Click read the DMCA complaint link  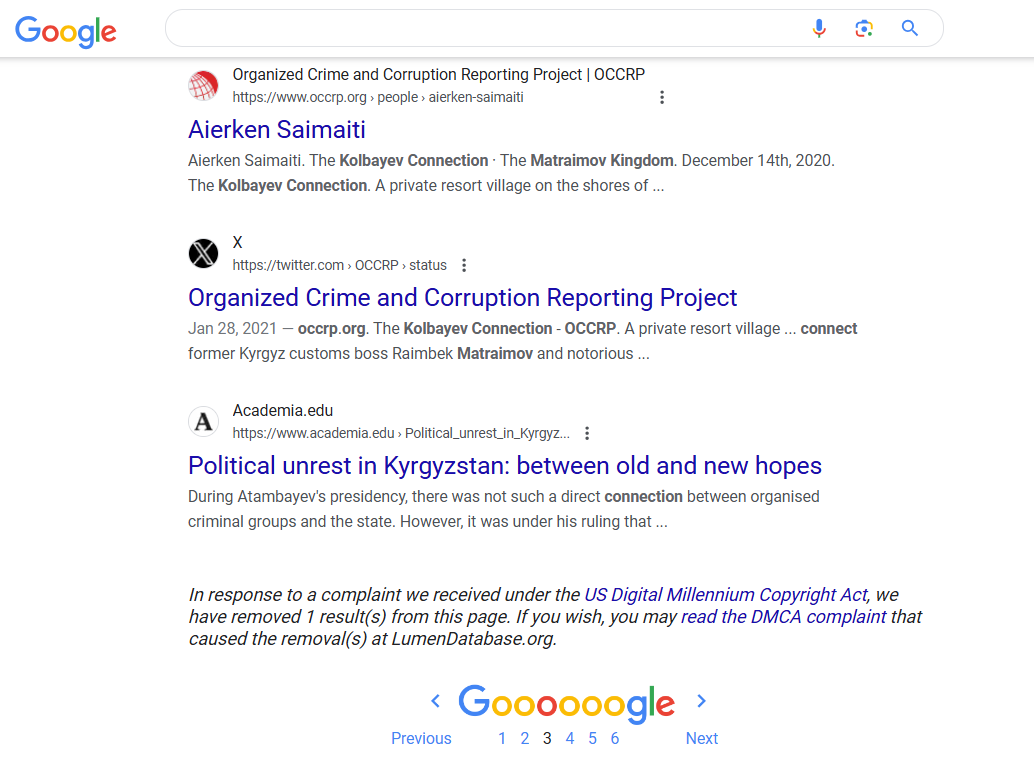pyautogui.click(x=783, y=617)
